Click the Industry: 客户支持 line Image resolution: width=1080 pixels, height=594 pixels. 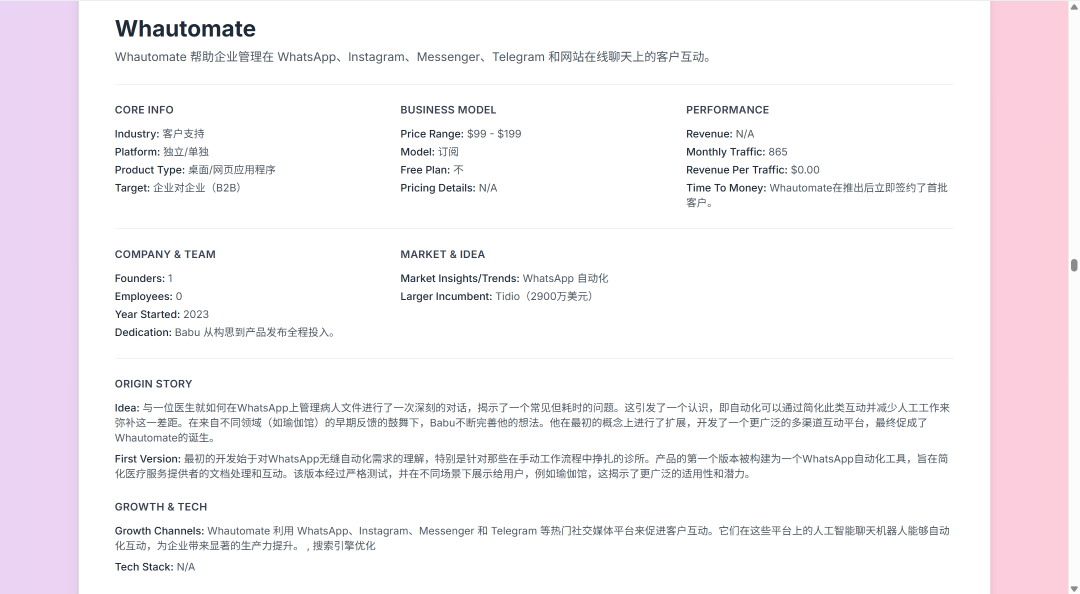[159, 134]
